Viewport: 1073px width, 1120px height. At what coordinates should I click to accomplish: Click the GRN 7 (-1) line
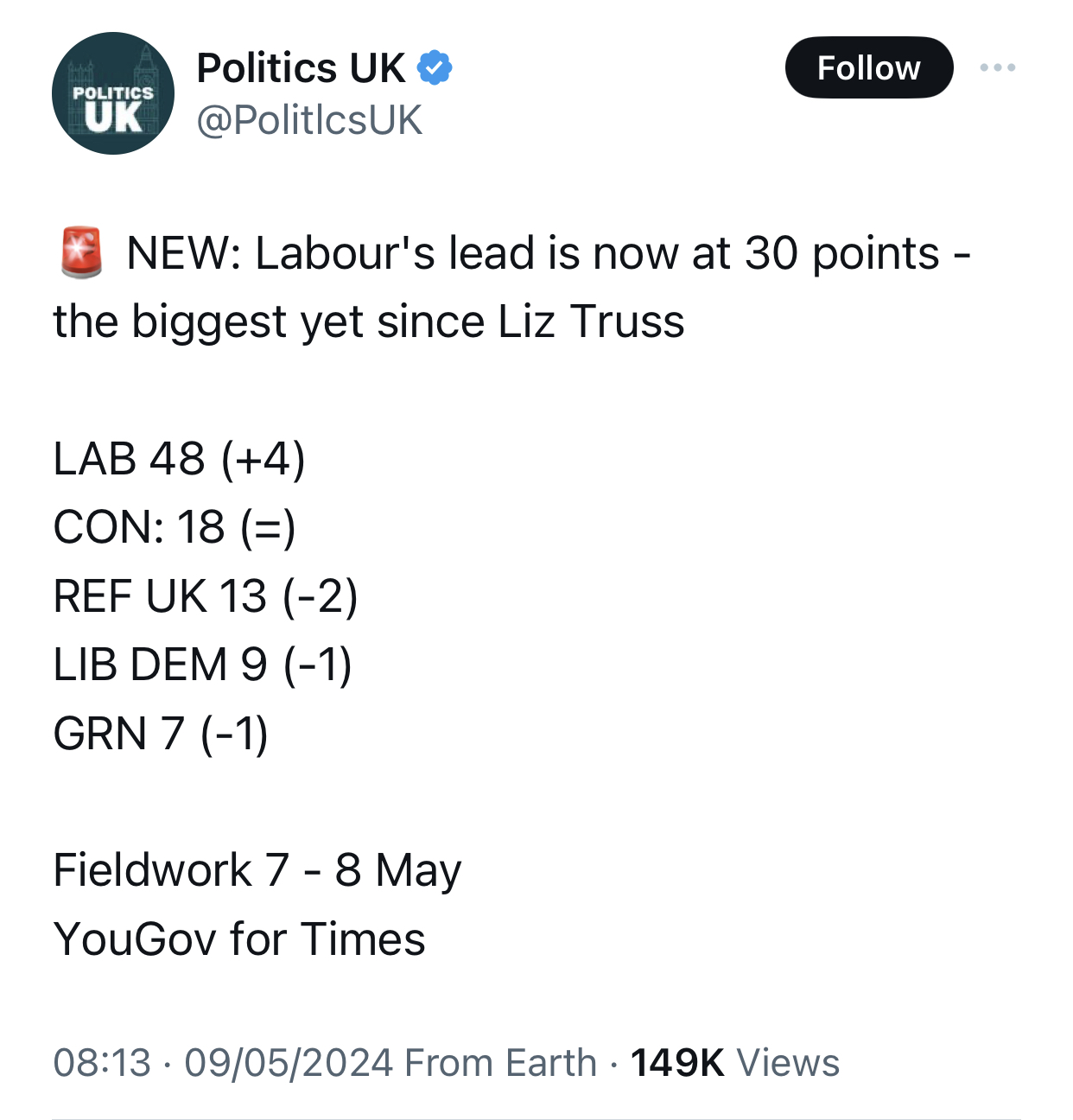161,734
